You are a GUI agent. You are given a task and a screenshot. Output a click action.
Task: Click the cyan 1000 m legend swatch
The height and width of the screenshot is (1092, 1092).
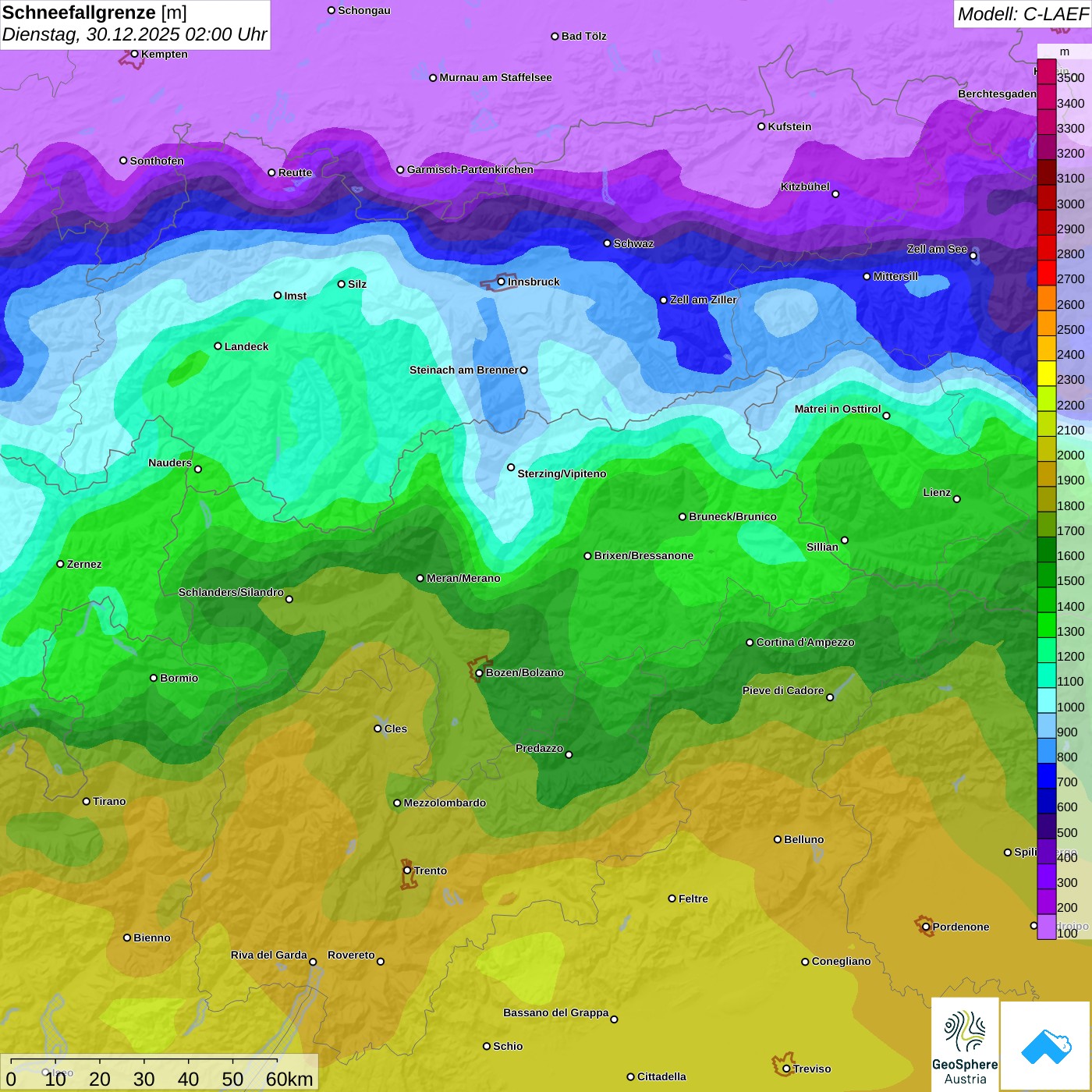[x=1047, y=700]
